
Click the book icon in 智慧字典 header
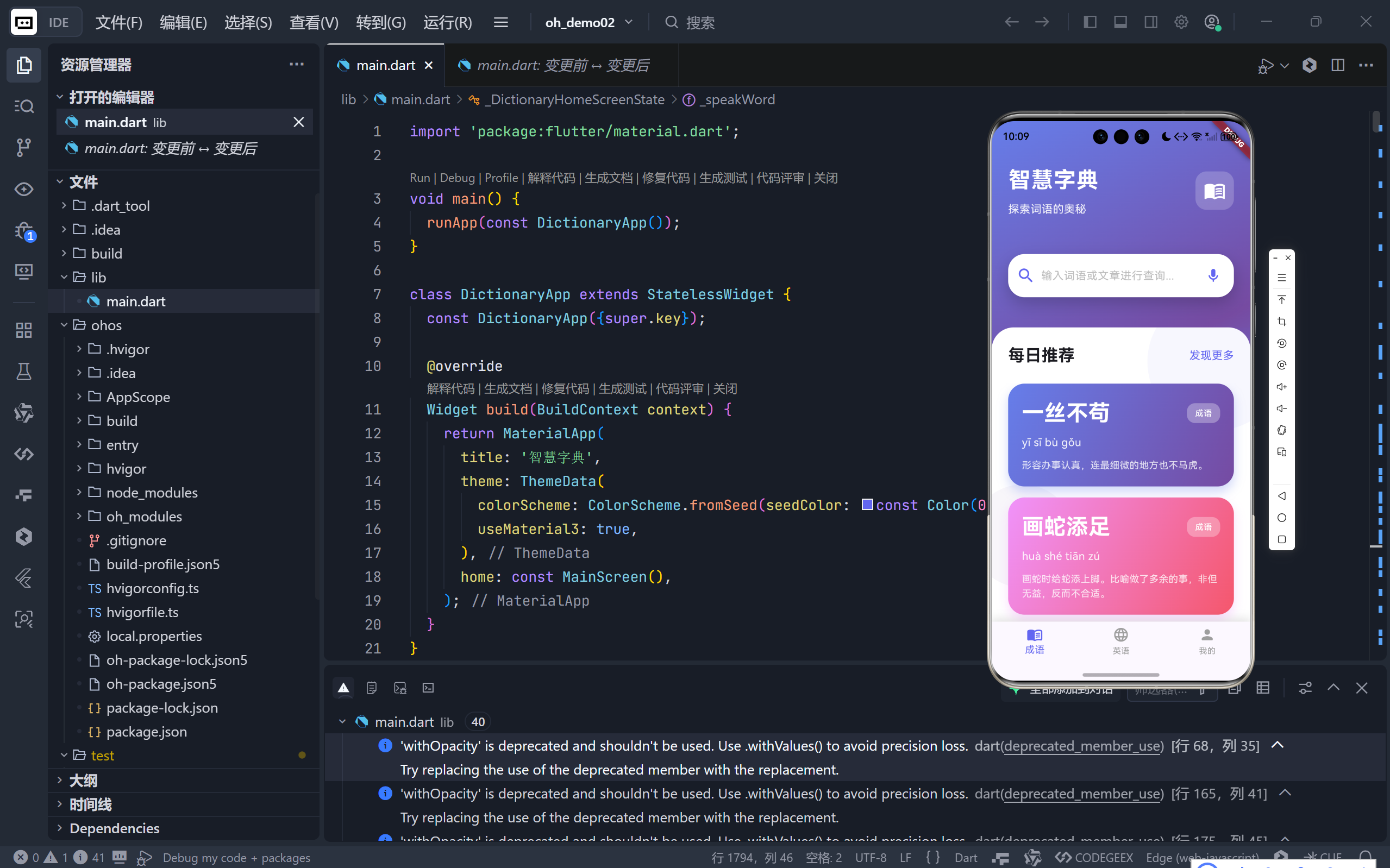1214,191
